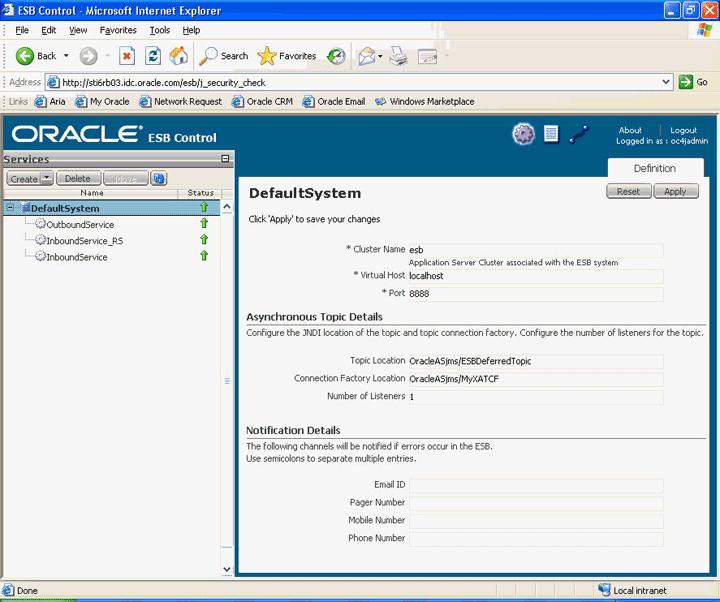Open the Oracle Email link
Viewport: 720px width, 602px height.
tap(334, 101)
